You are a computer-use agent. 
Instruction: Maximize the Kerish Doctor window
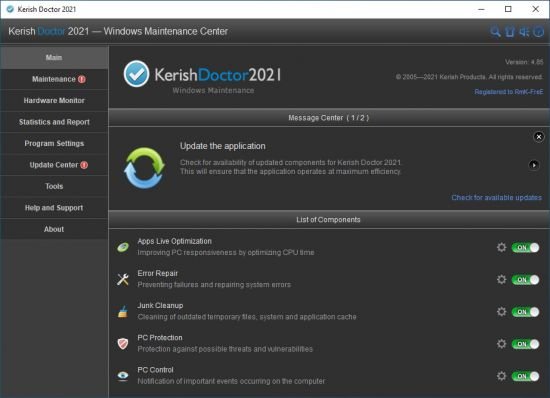point(508,9)
